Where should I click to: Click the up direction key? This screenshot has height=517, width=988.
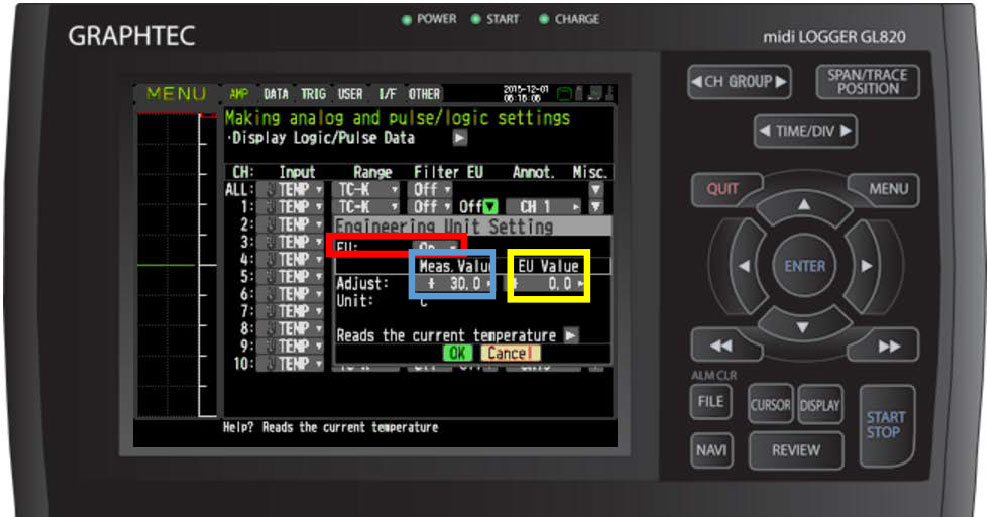[804, 207]
